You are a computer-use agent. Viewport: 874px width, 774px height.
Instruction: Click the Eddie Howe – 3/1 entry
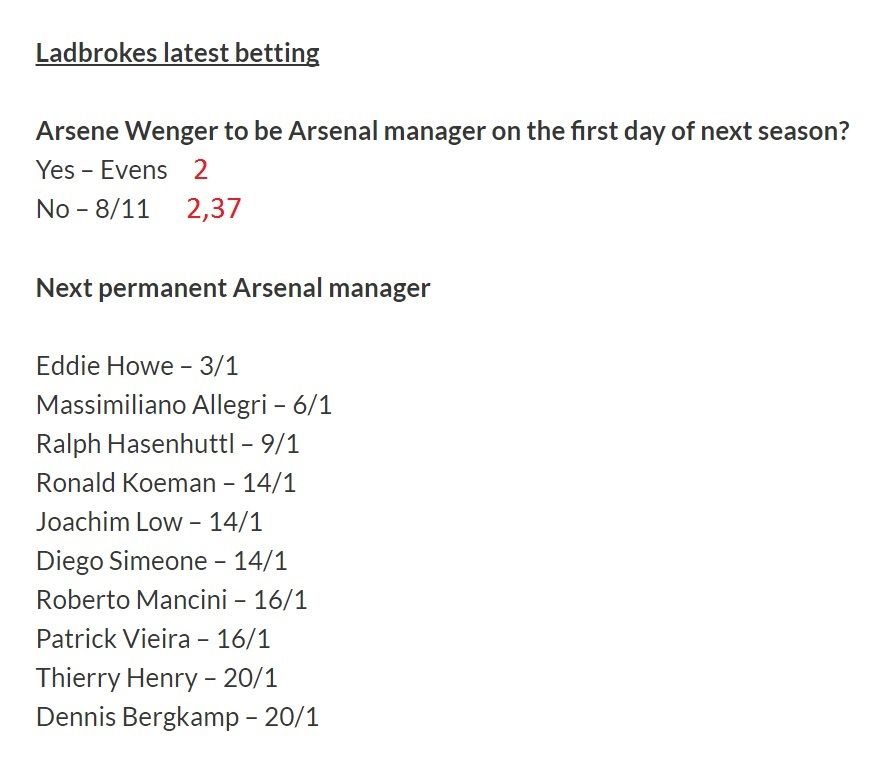(137, 366)
